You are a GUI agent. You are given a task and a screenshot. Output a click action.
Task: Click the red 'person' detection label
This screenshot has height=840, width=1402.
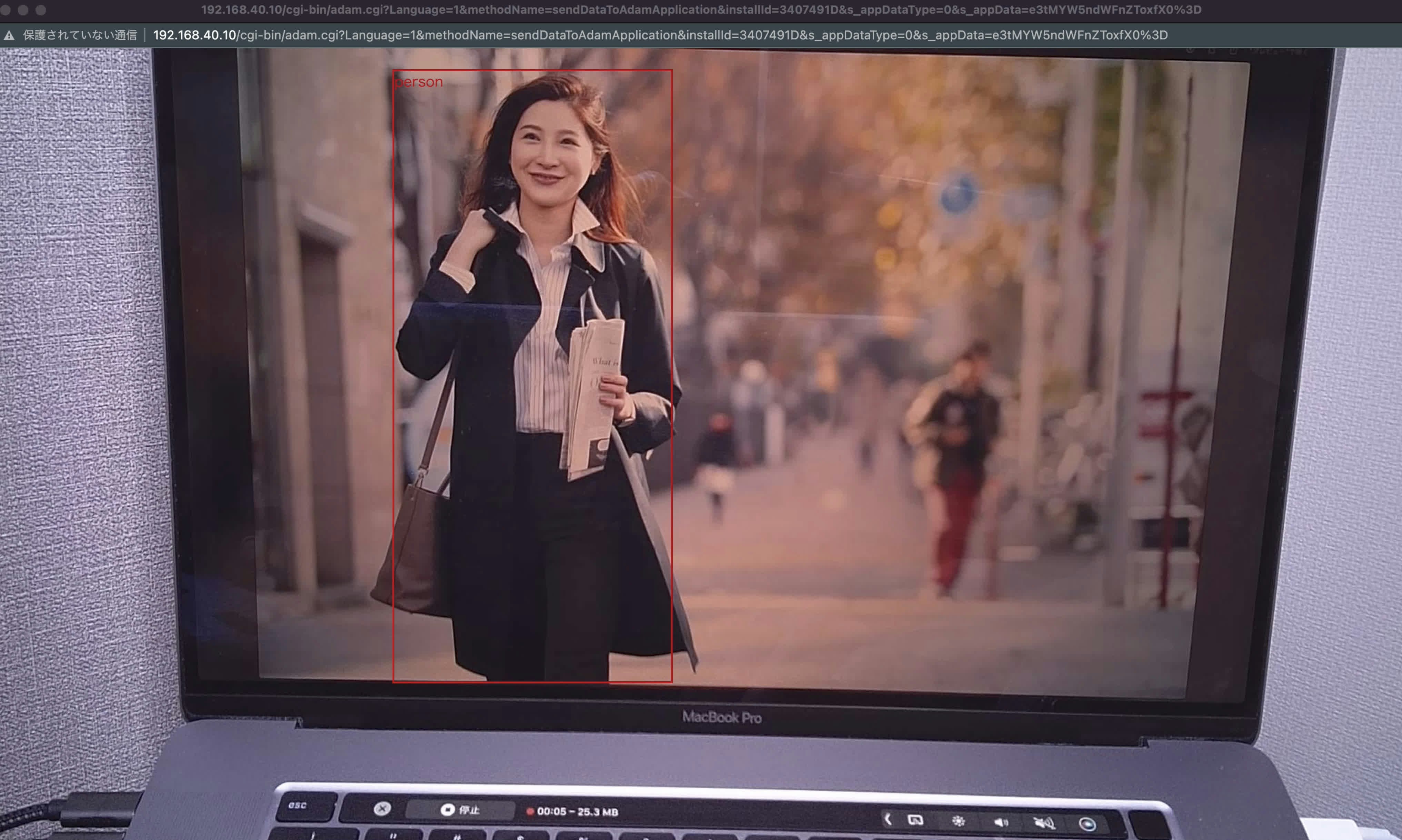(419, 82)
